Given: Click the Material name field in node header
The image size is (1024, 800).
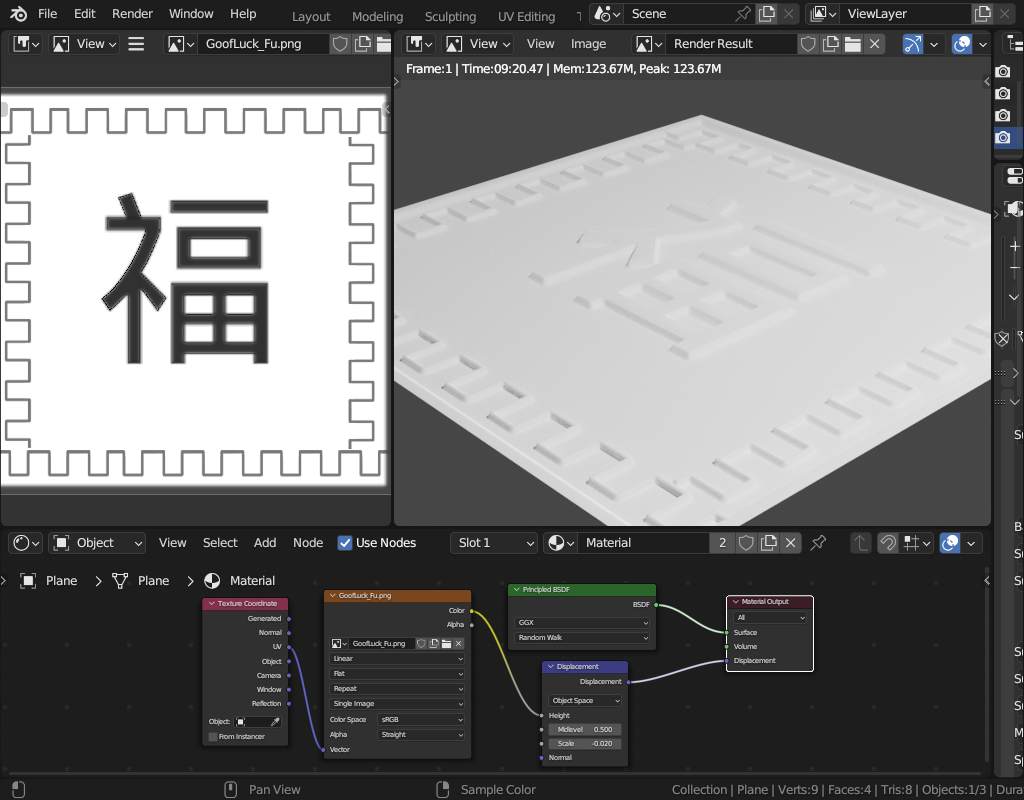Looking at the screenshot, I should (643, 543).
